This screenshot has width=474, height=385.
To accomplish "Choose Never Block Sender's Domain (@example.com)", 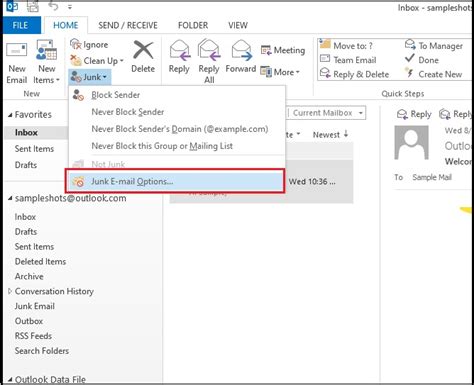I will click(x=177, y=129).
